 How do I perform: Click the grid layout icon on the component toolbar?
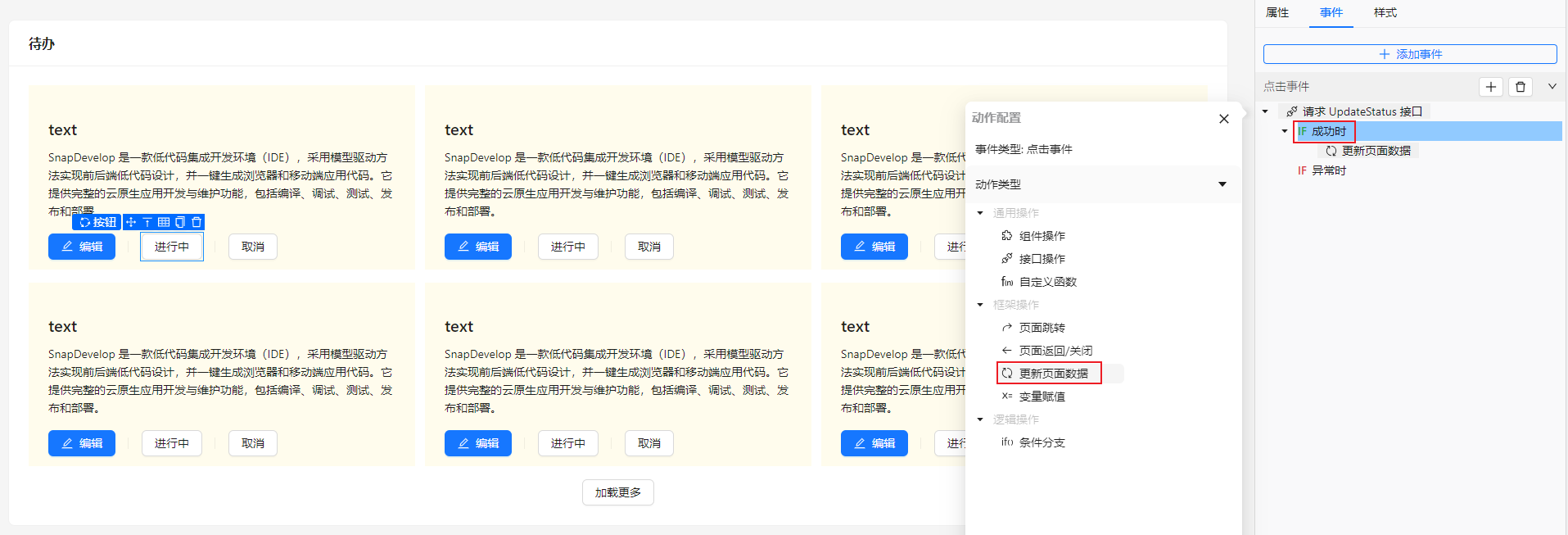pyautogui.click(x=164, y=222)
